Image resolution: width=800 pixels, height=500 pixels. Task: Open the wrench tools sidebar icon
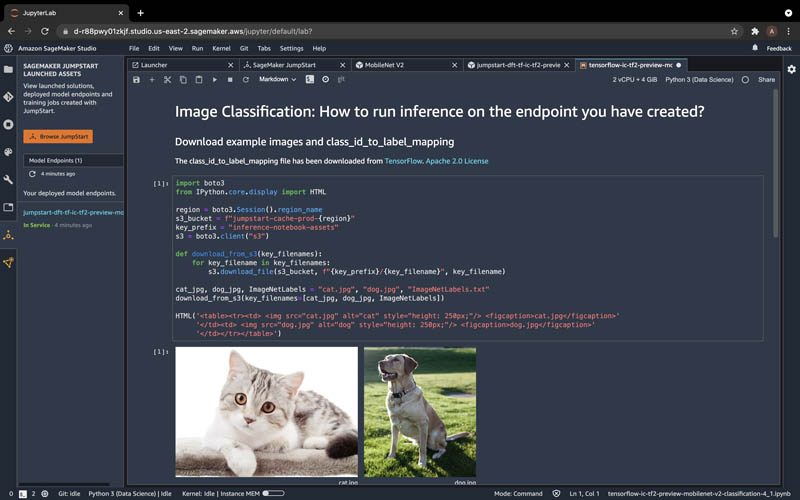(8, 180)
